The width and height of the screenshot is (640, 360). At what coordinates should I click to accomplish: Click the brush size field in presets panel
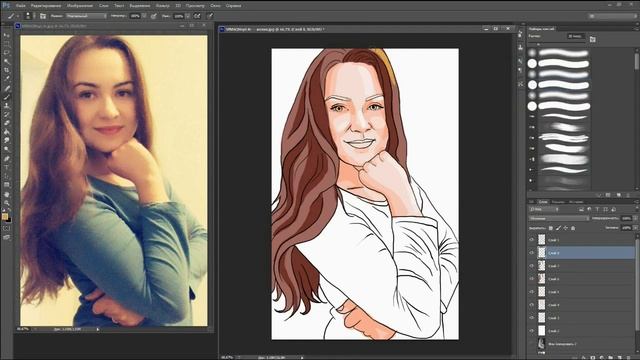tap(576, 36)
